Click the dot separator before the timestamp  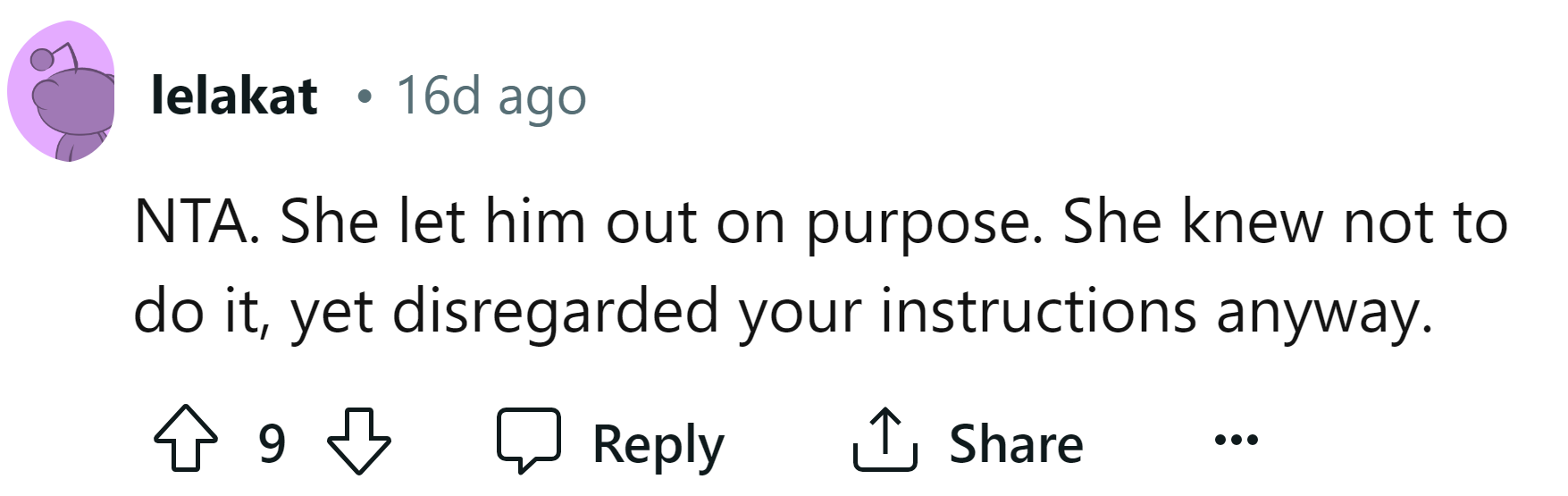coord(363,97)
